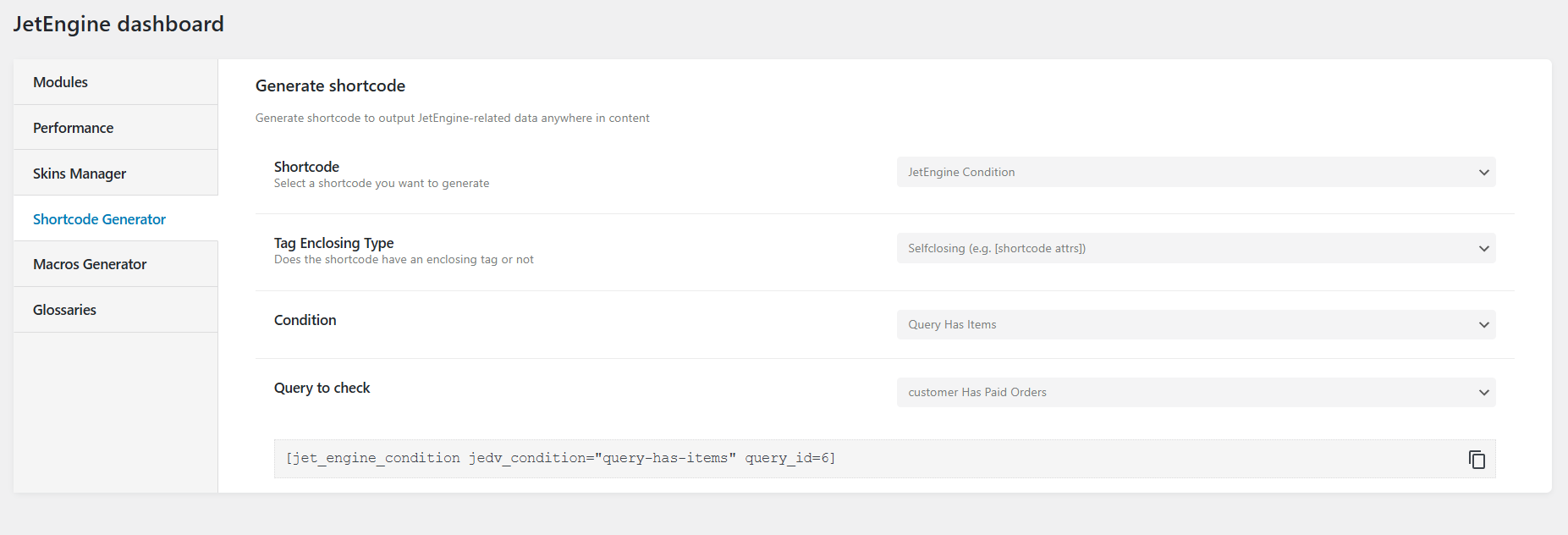
Task: Open Skins Manager section
Action: [116, 174]
